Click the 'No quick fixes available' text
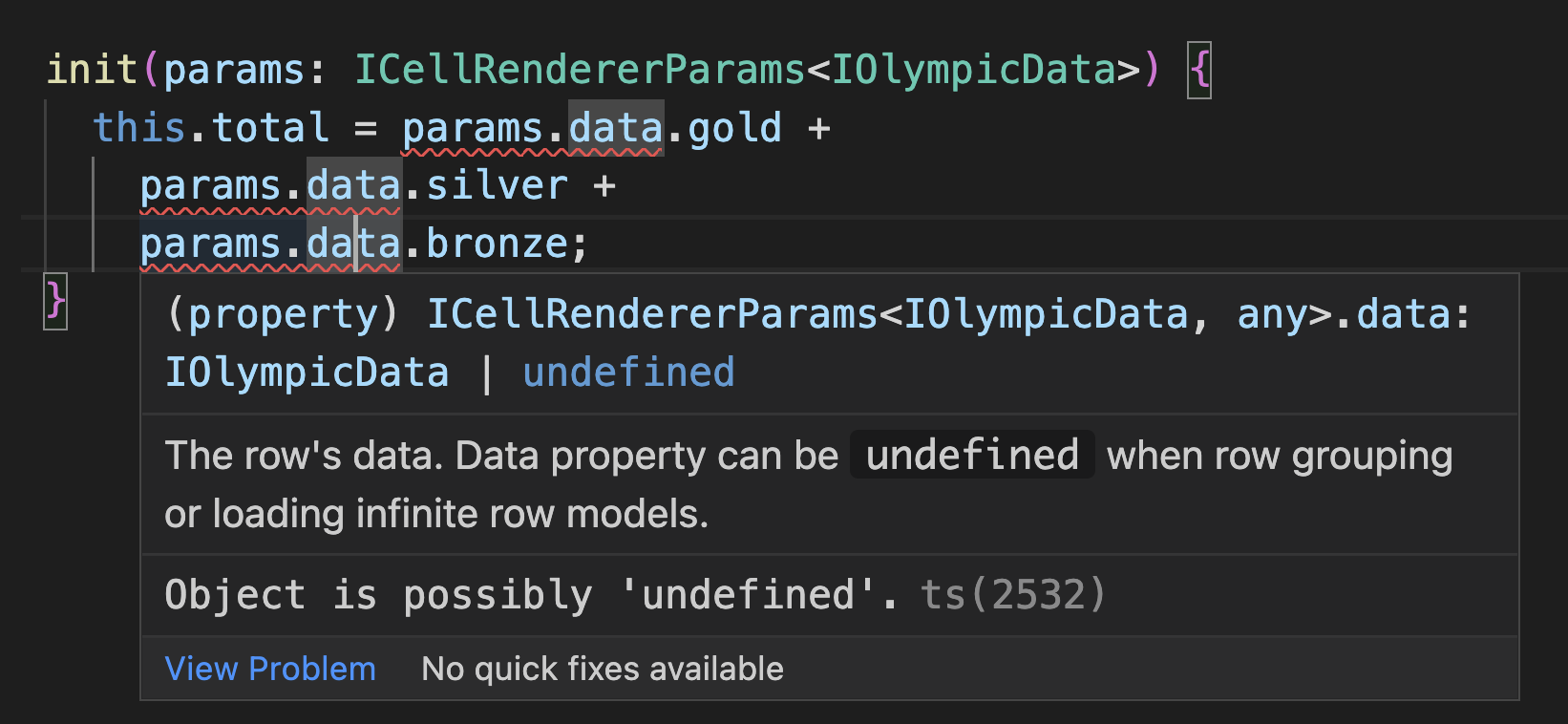The image size is (1568, 724). 603,669
